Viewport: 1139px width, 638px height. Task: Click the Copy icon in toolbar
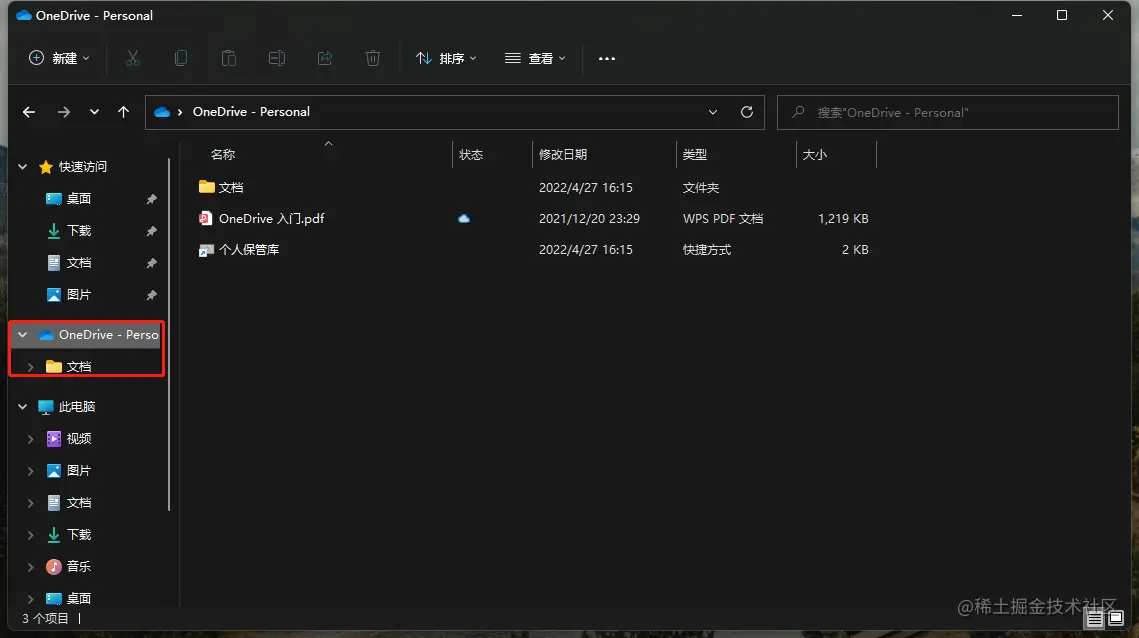181,58
